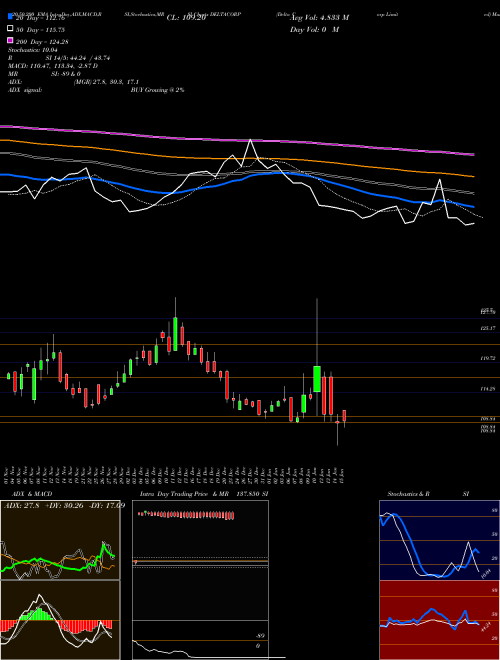This screenshot has width=500, height=660.
Task: Click the blue 20 Day EMA legend swatch
Action: click(x=11, y=17)
